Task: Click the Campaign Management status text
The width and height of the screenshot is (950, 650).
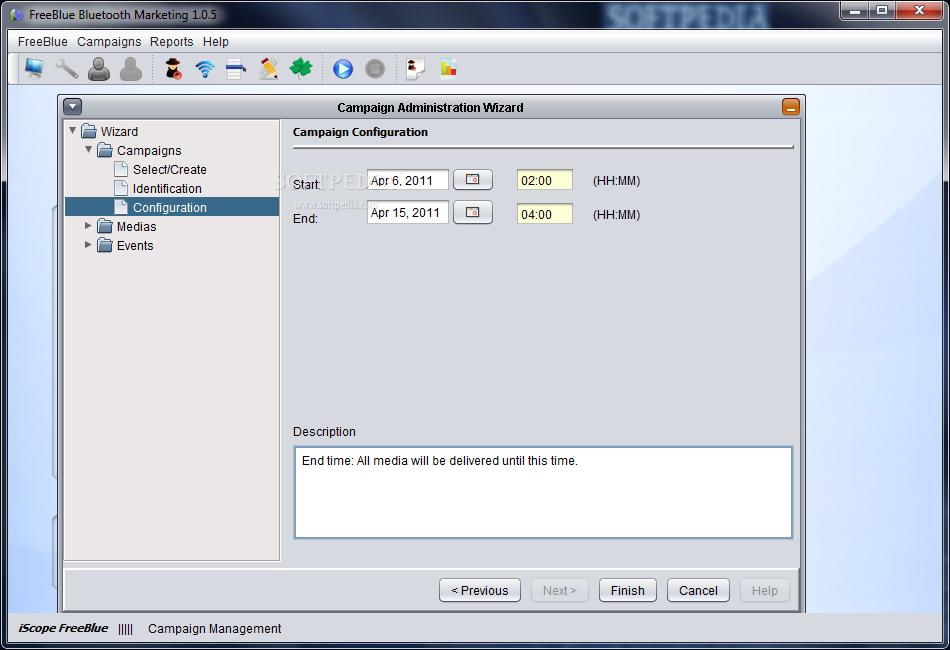Action: 214,629
